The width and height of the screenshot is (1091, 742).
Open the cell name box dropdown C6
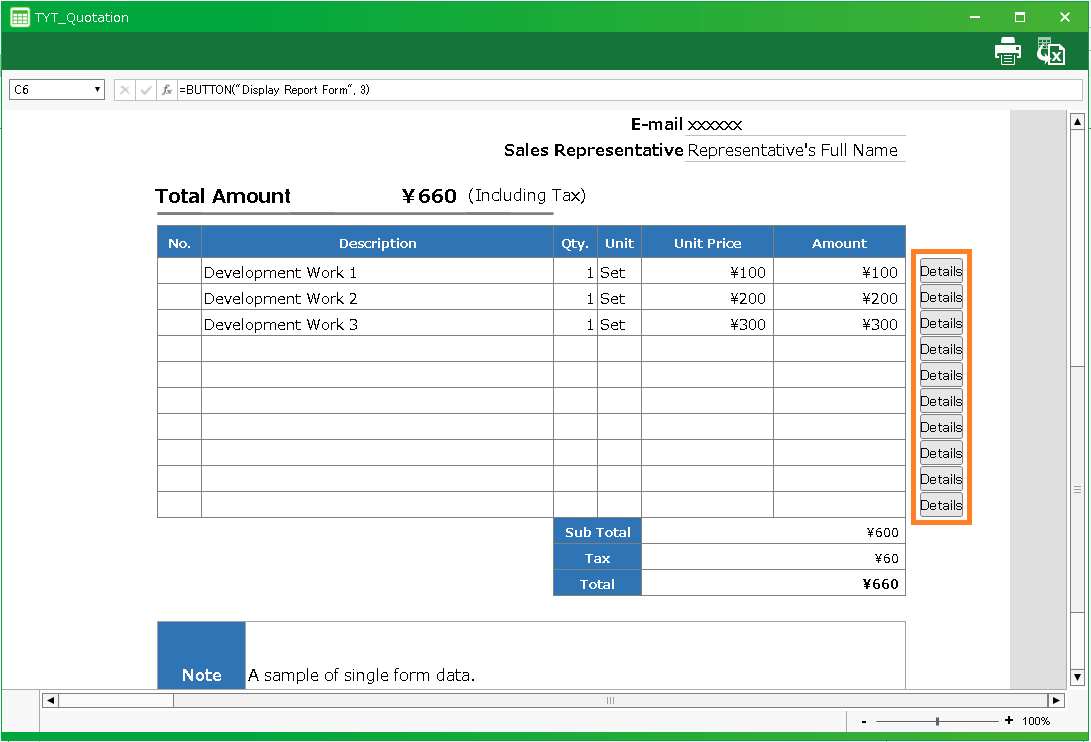pyautogui.click(x=97, y=90)
